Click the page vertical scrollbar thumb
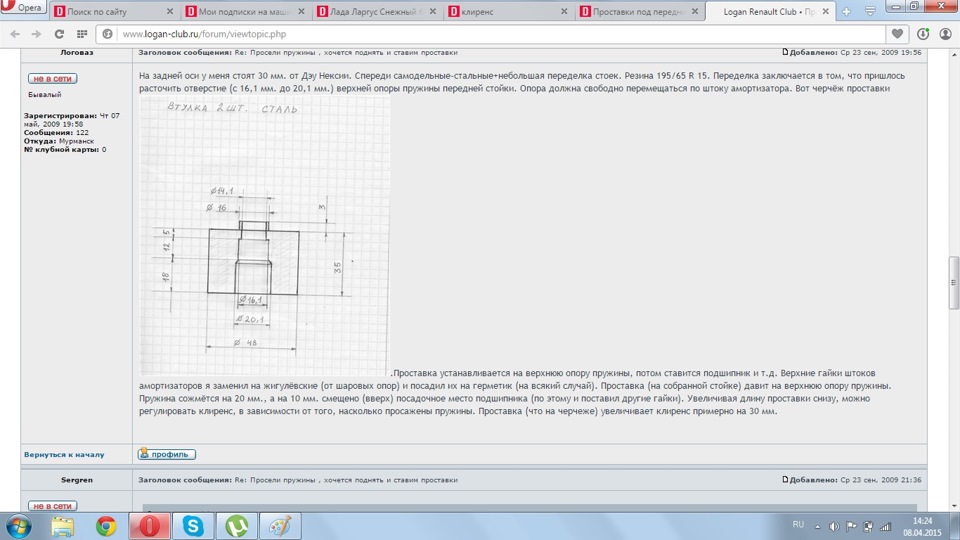 click(954, 283)
